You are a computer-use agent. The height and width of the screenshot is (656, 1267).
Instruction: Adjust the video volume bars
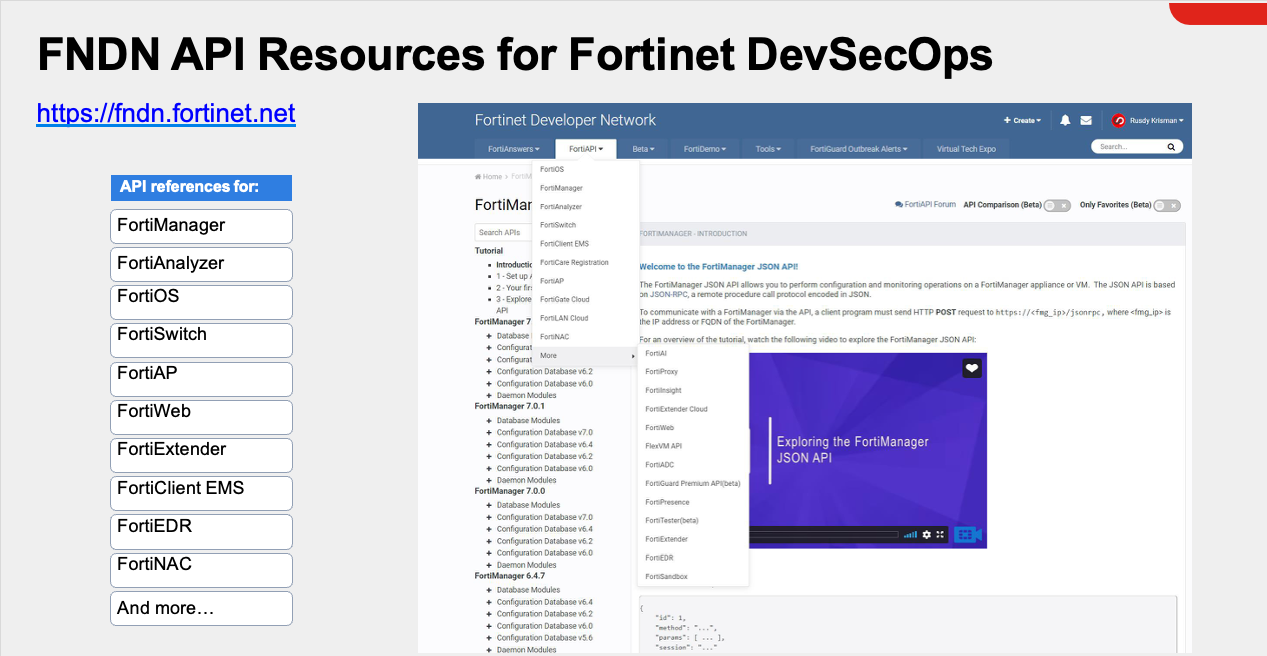click(x=910, y=535)
